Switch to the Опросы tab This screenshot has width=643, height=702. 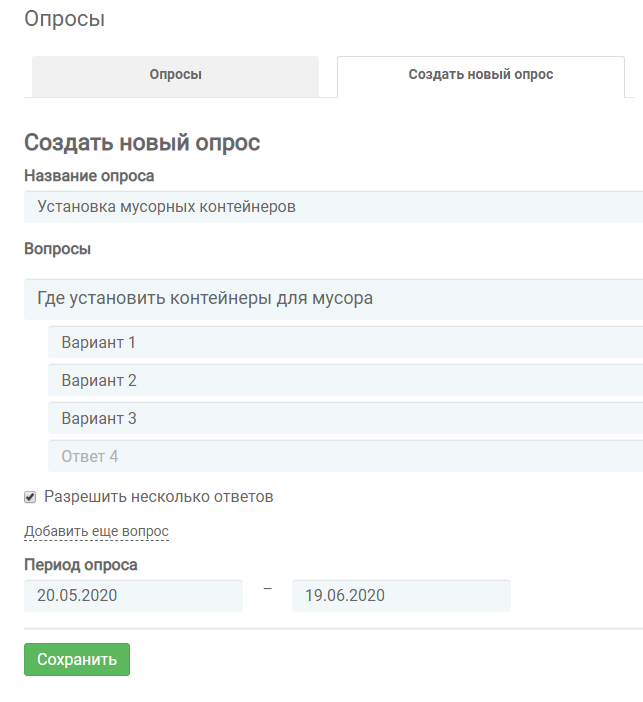175,77
